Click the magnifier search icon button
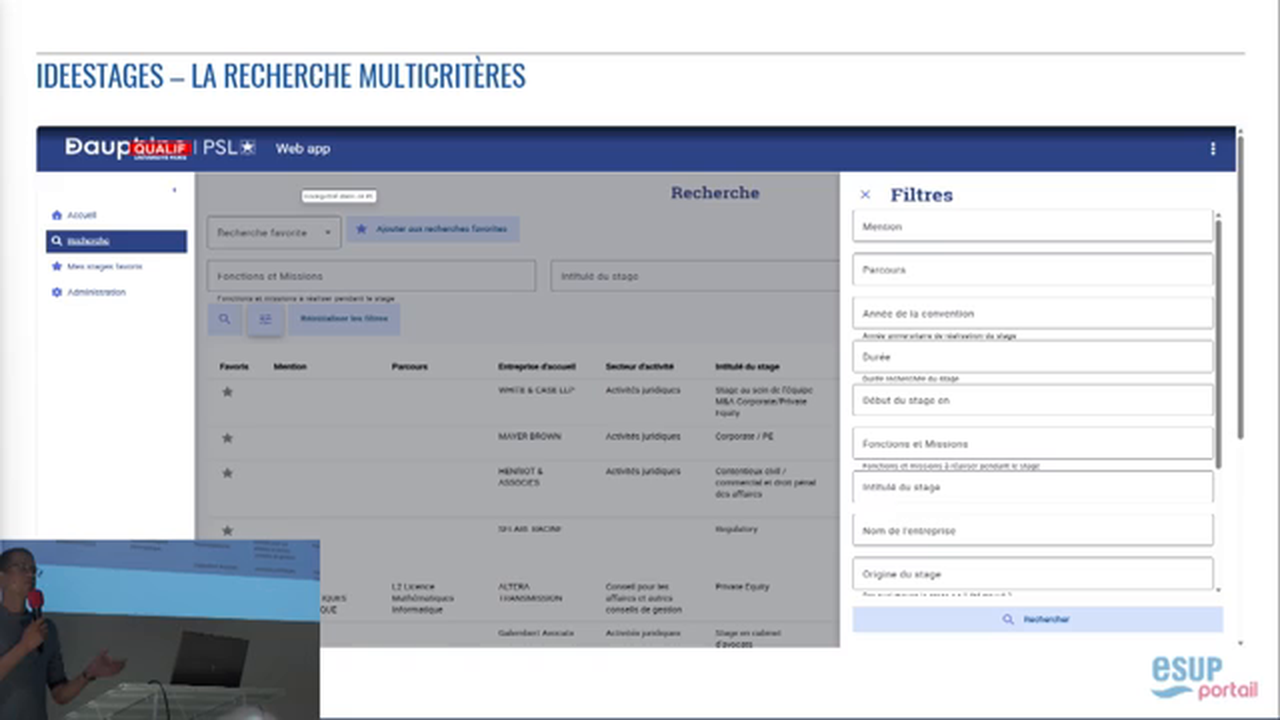The width and height of the screenshot is (1280, 720). 224,319
